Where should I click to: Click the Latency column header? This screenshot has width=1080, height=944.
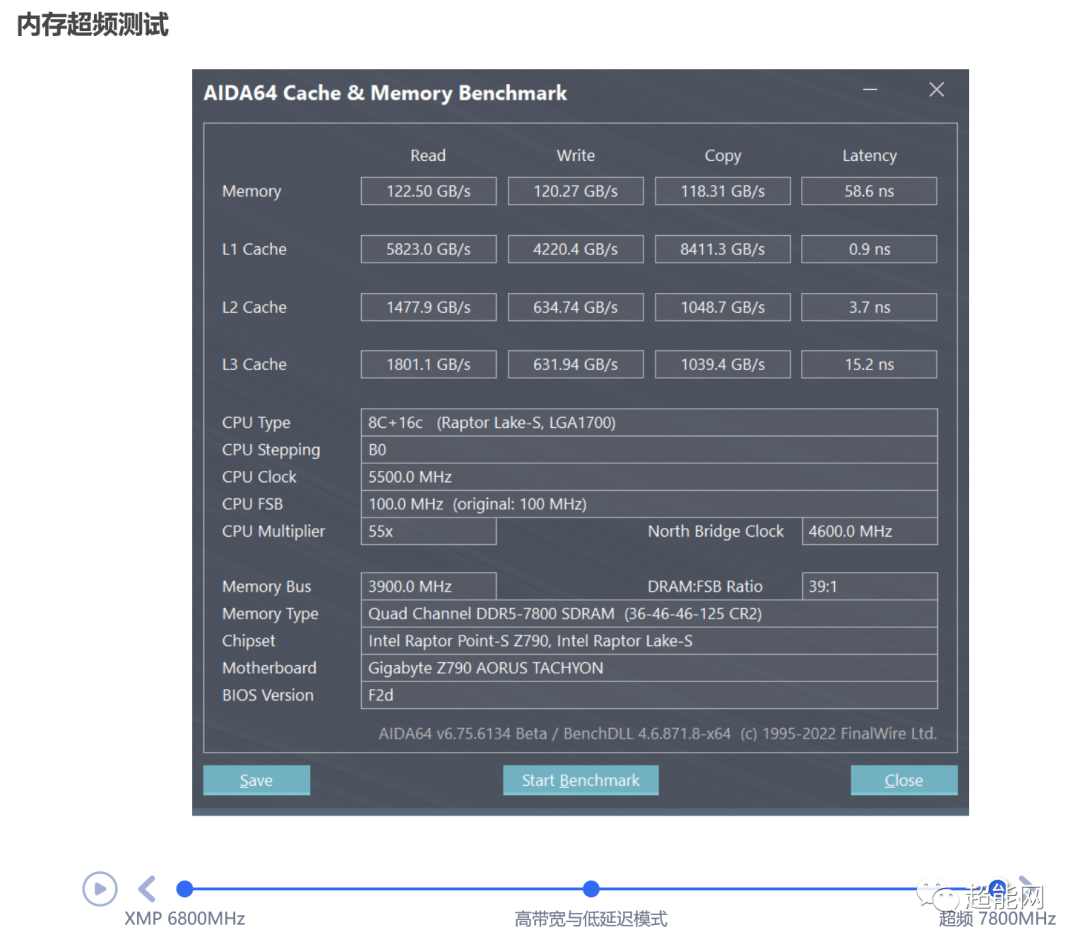(x=869, y=156)
